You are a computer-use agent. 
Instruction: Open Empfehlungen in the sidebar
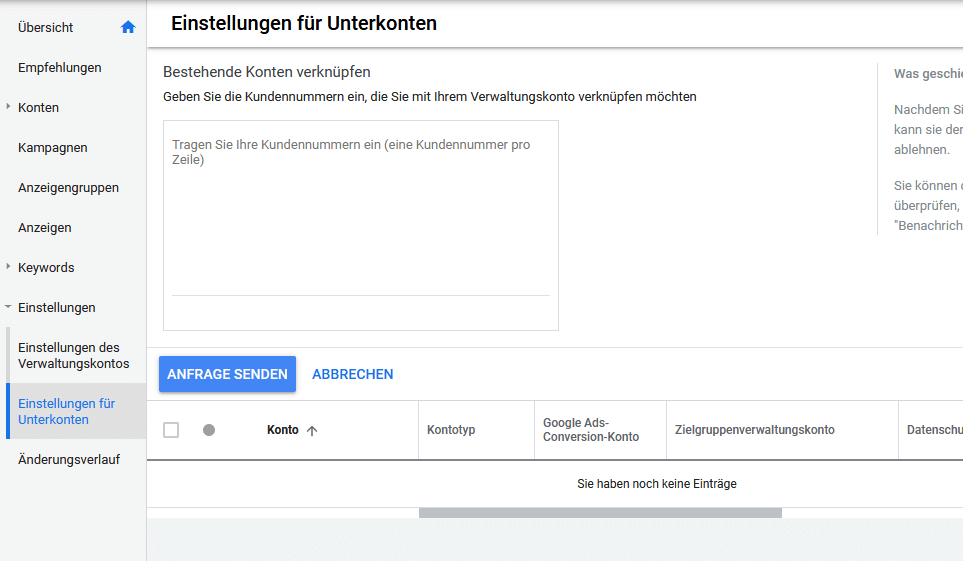click(x=60, y=68)
